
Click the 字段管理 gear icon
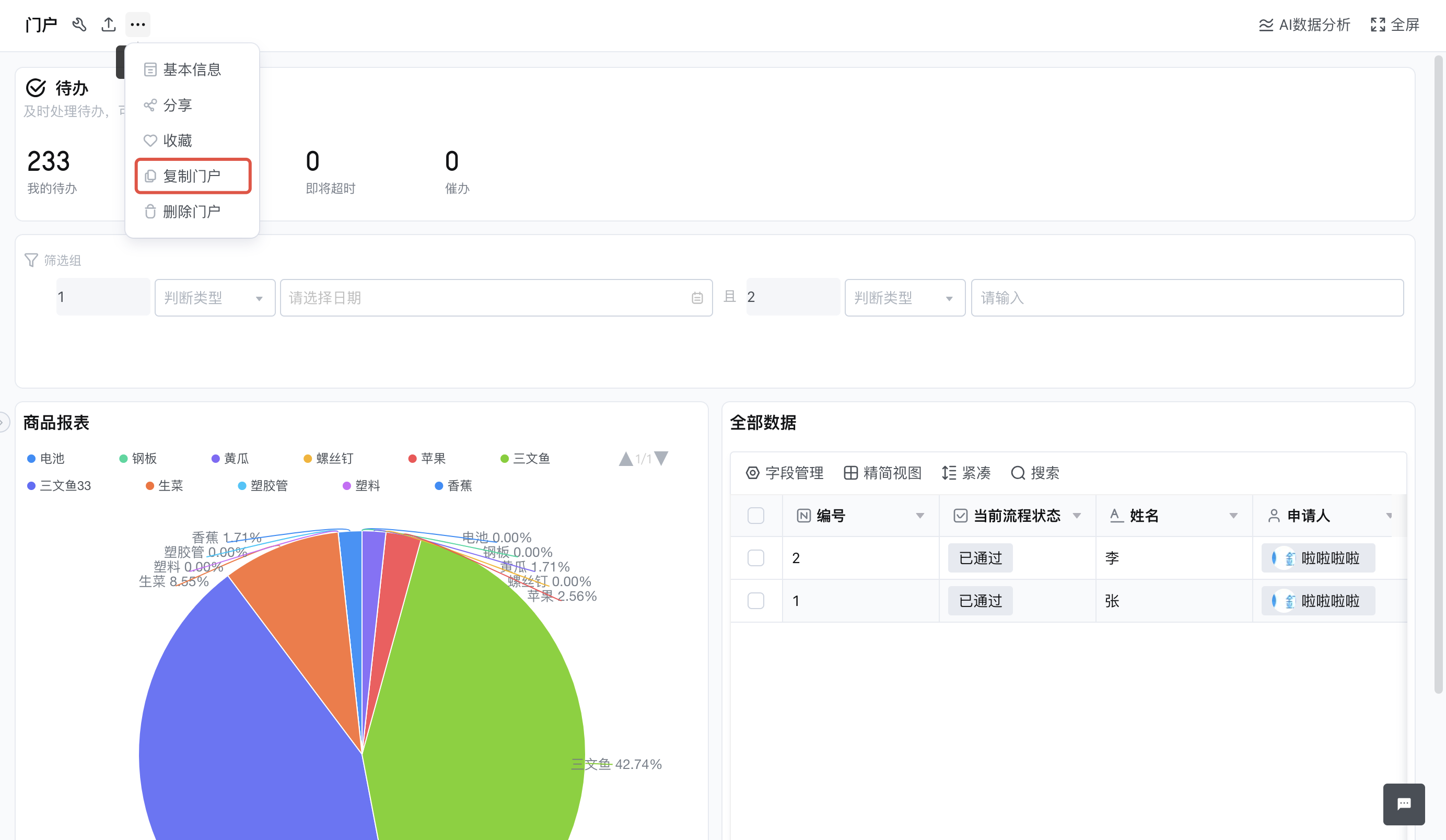(752, 473)
